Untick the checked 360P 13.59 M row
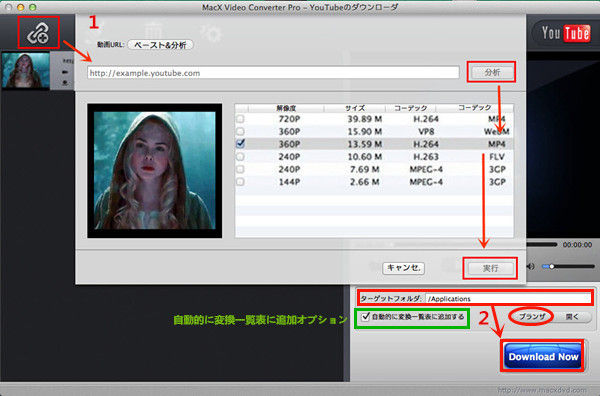Image resolution: width=600 pixels, height=396 pixels. 240,144
